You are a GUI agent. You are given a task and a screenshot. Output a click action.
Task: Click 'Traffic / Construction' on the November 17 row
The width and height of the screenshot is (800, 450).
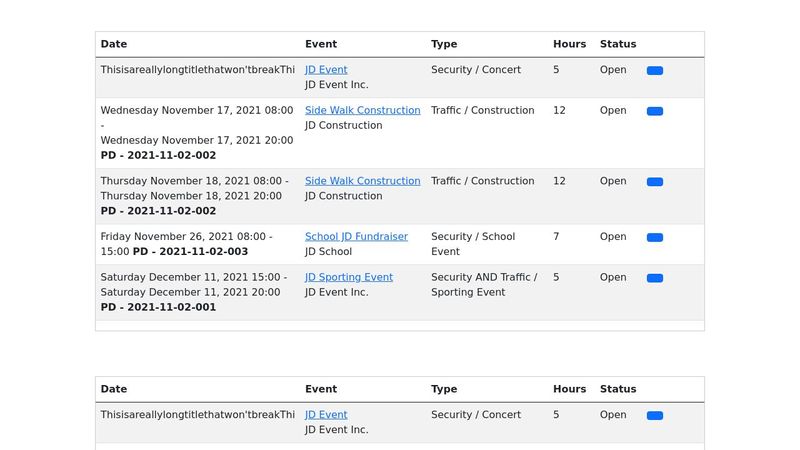483,110
